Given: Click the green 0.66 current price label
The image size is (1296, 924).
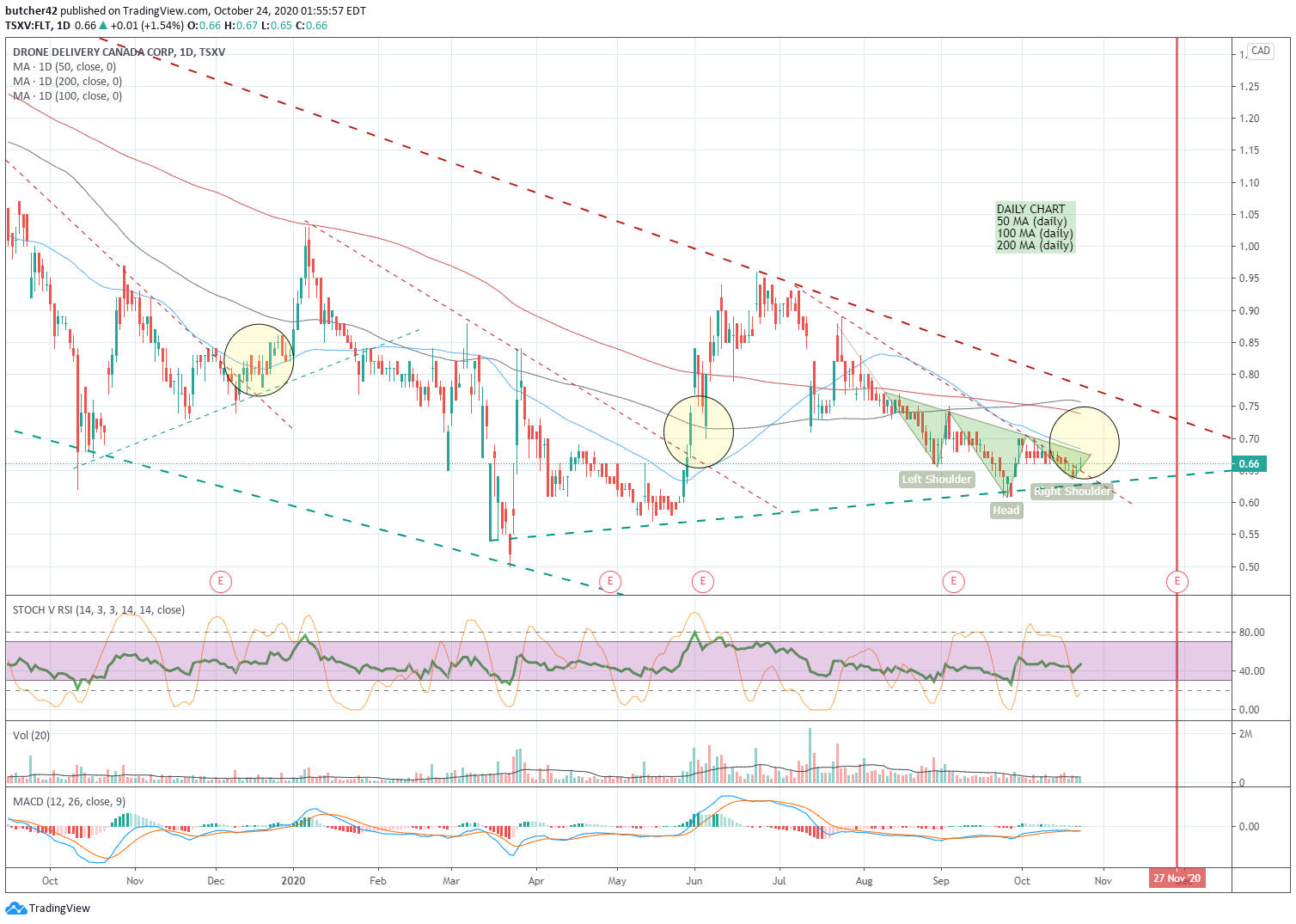Looking at the screenshot, I should [x=1249, y=464].
